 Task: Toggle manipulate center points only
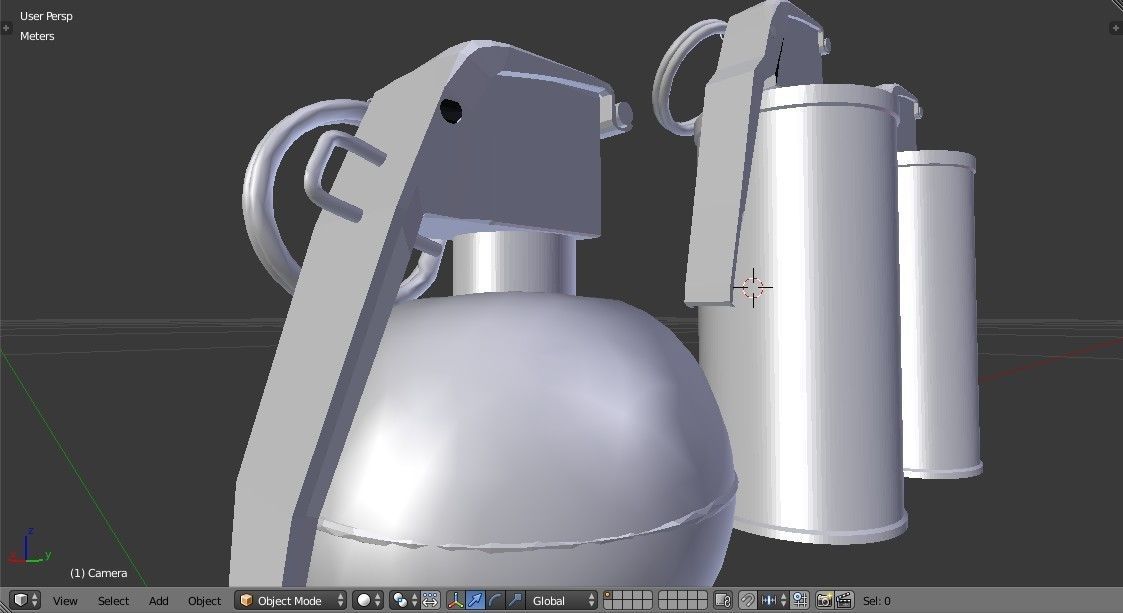pyautogui.click(x=430, y=600)
